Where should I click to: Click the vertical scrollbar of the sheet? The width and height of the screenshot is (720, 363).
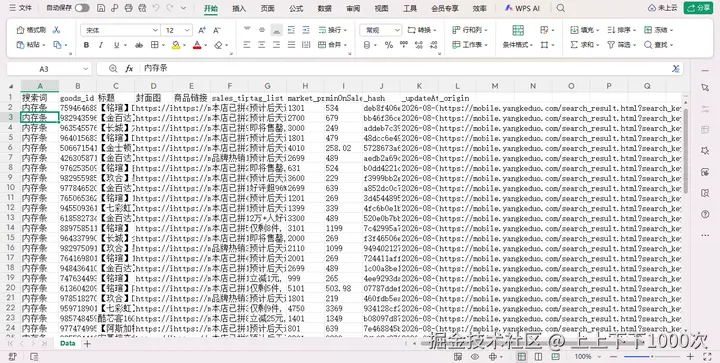point(686,151)
